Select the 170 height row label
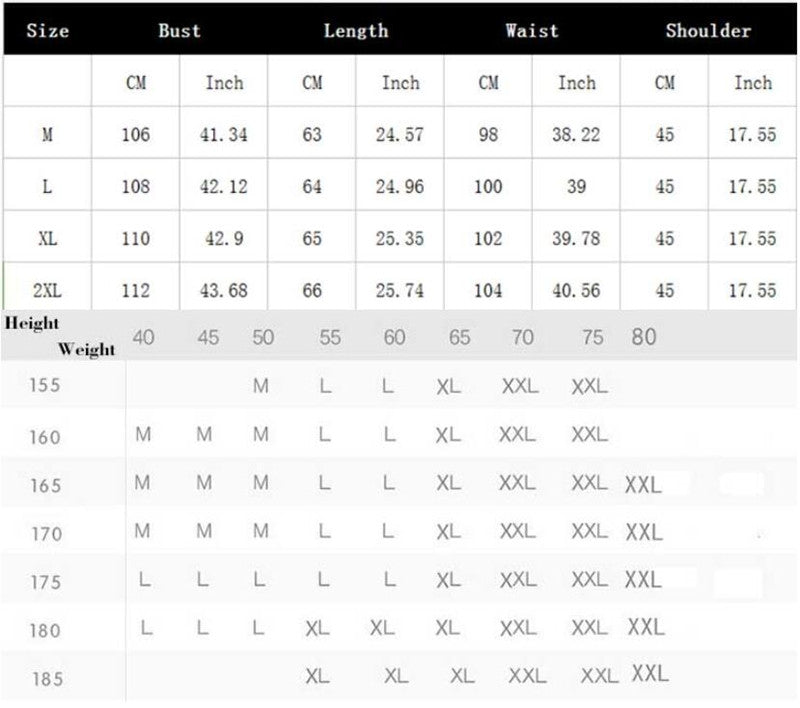 pyautogui.click(x=46, y=534)
